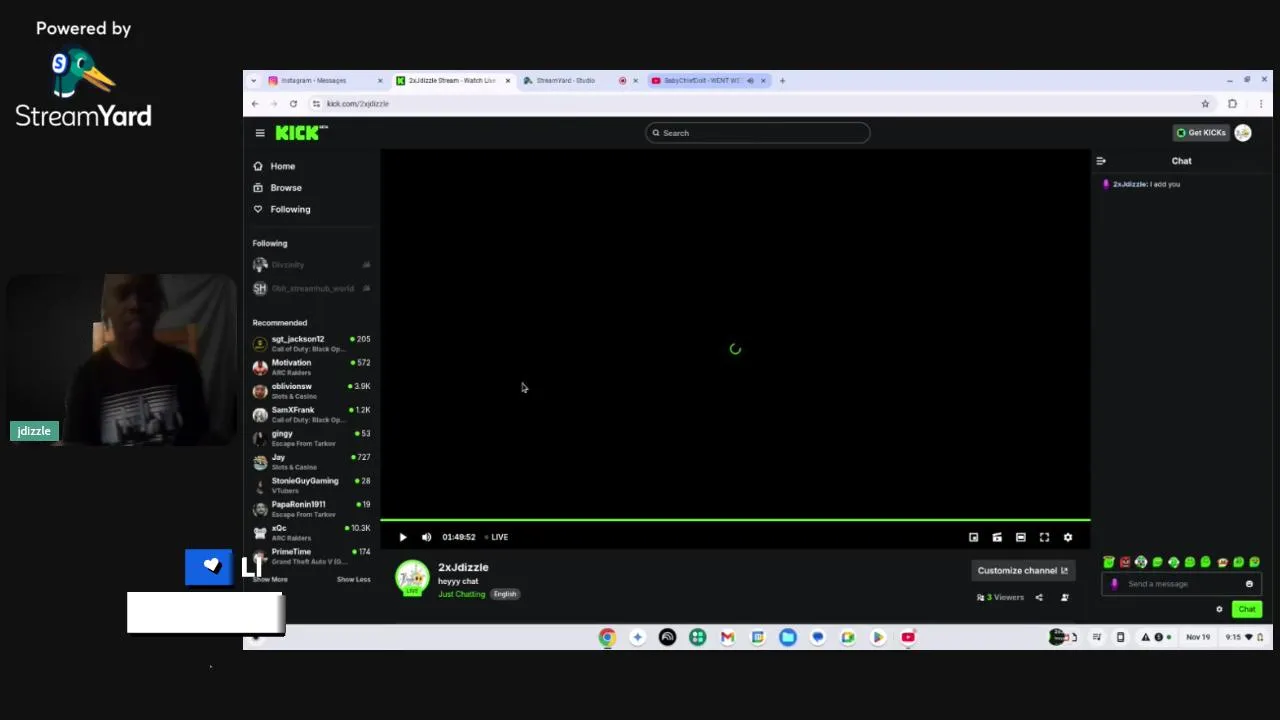The width and height of the screenshot is (1280, 720).
Task: Type area: click Send a message field
Action: pos(1180,584)
